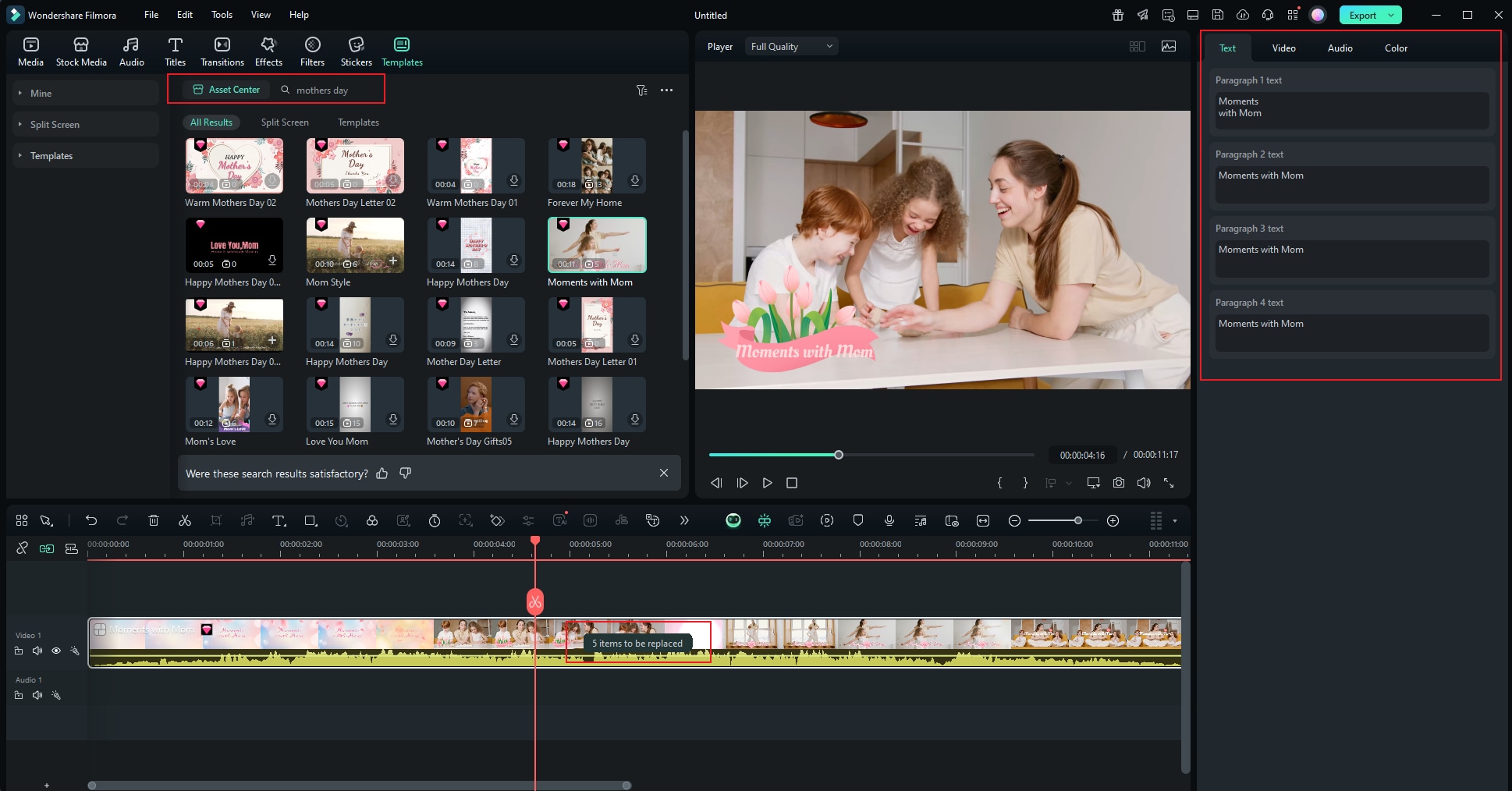1512x791 pixels.
Task: Click the thumbs up feedback icon
Action: coord(382,474)
